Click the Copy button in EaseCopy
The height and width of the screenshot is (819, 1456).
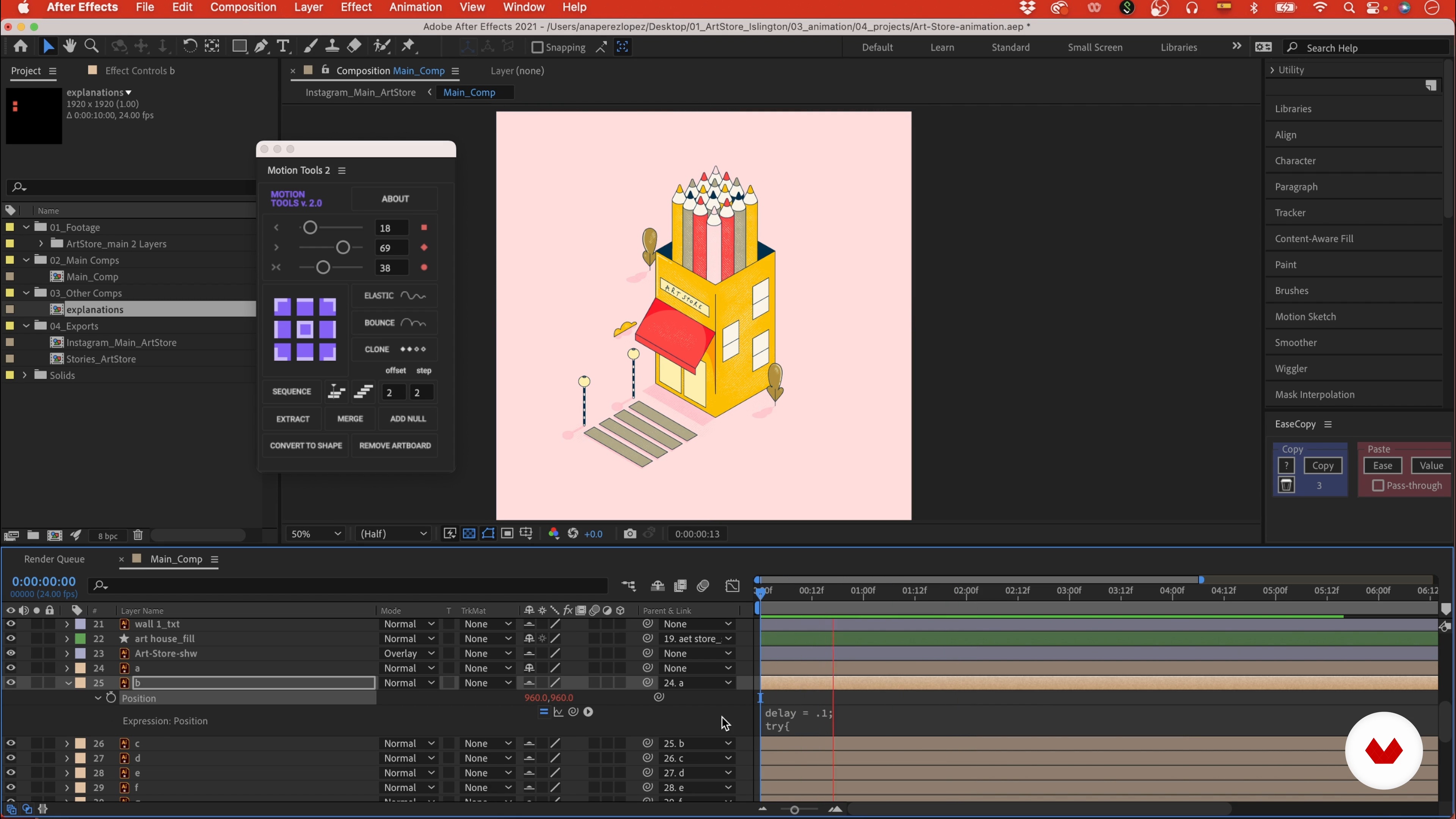(x=1323, y=466)
